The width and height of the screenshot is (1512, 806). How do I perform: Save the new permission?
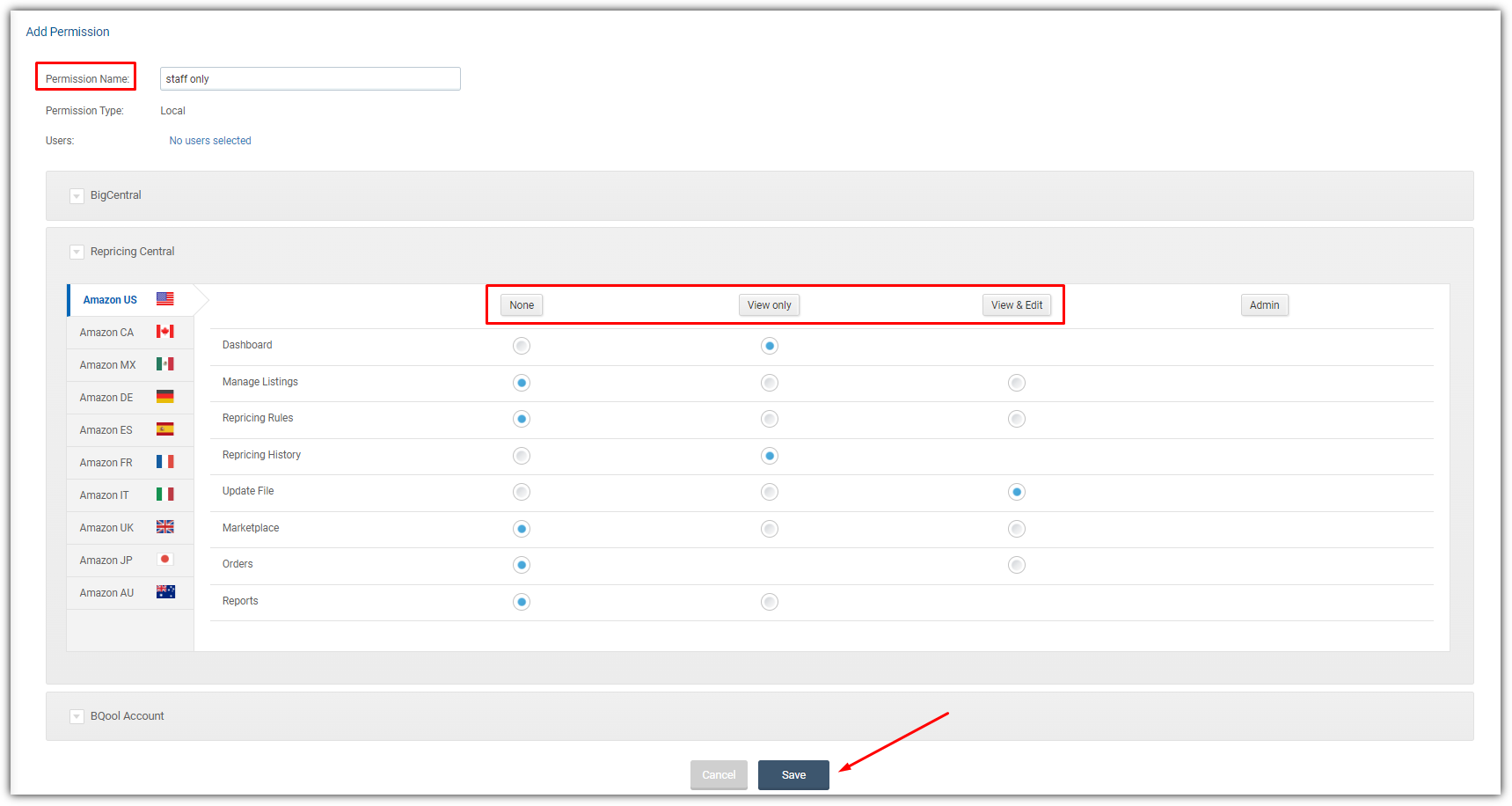pyautogui.click(x=793, y=775)
